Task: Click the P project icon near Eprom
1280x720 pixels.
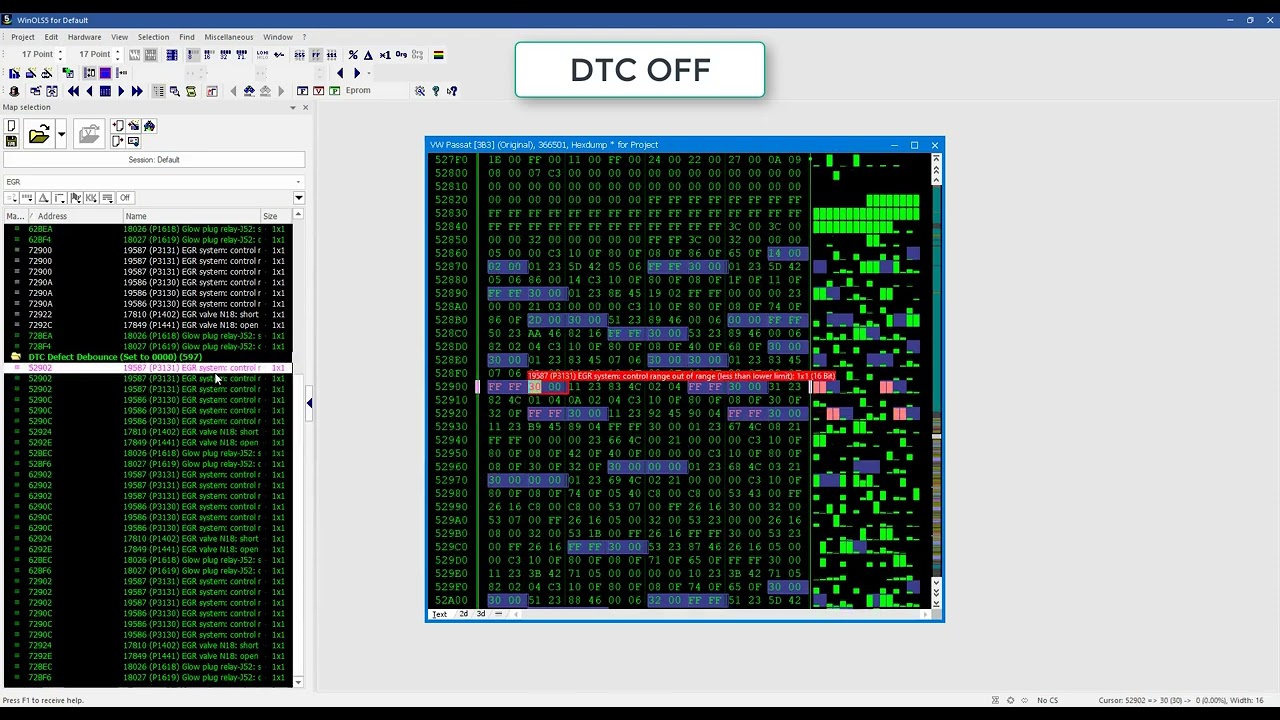Action: (334, 91)
